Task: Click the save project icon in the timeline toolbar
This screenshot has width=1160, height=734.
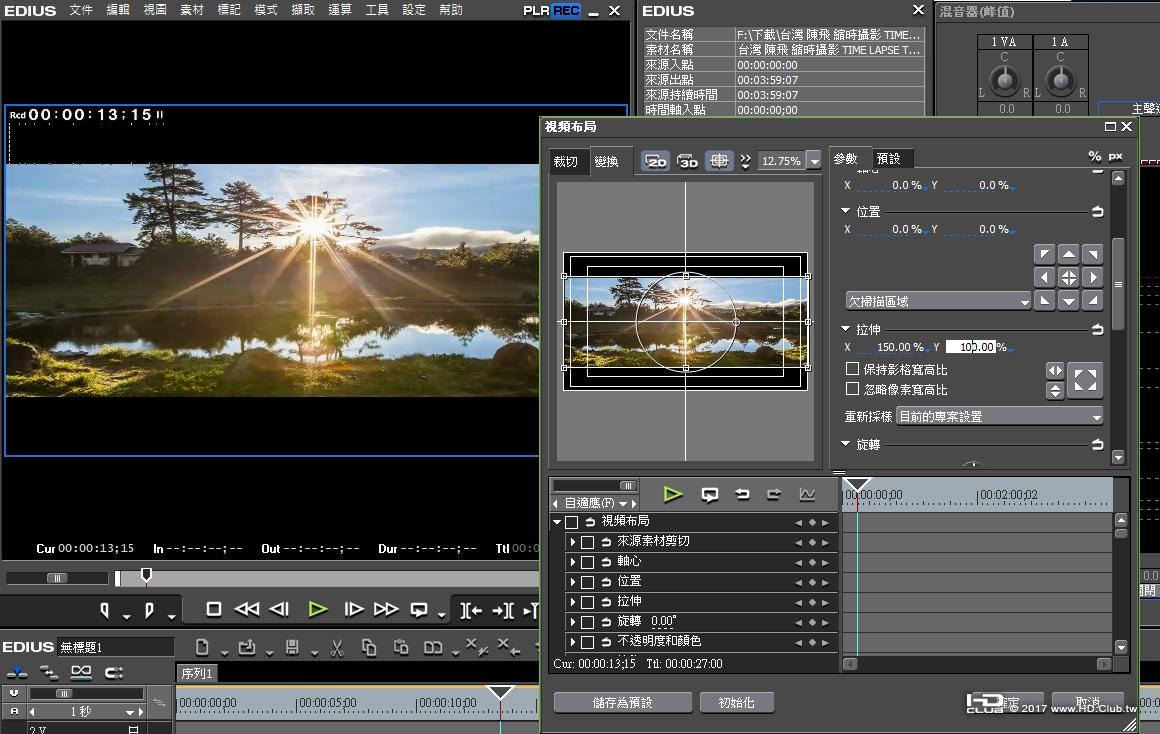Action: coord(292,647)
